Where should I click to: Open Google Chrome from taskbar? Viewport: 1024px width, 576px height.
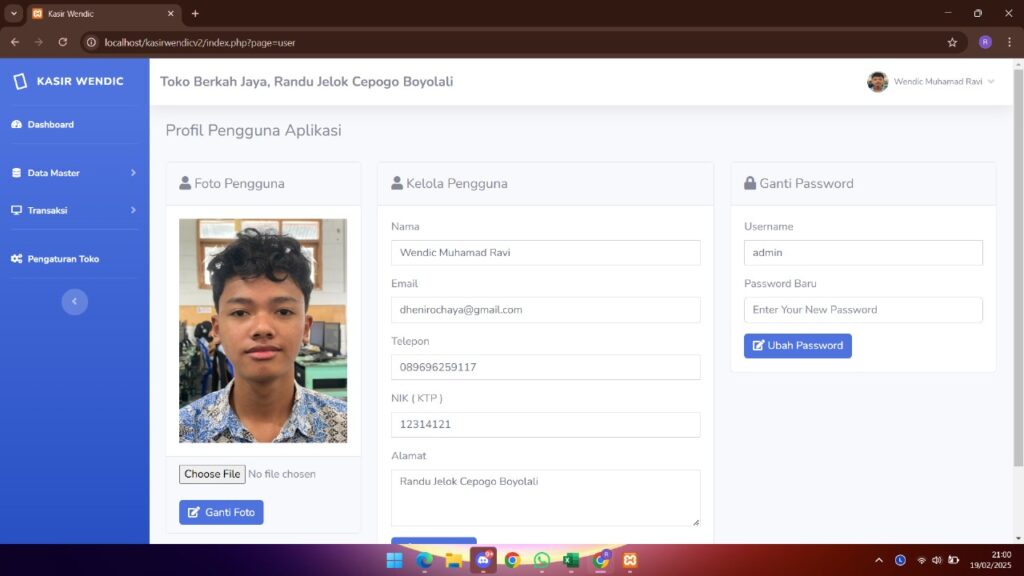point(513,560)
